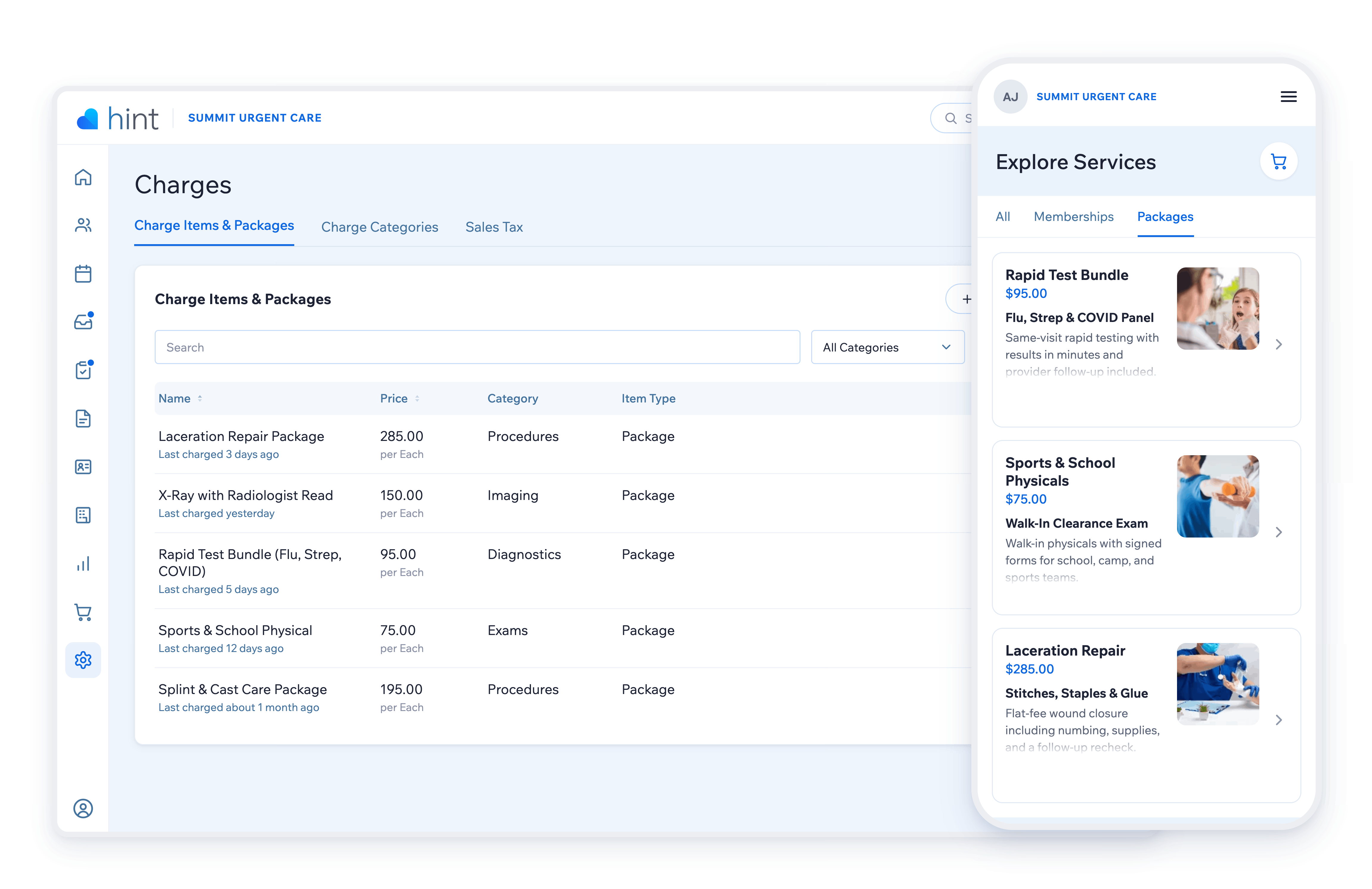Click the AJ avatar on mobile view
The width and height of the screenshot is (1372, 889).
click(1010, 97)
